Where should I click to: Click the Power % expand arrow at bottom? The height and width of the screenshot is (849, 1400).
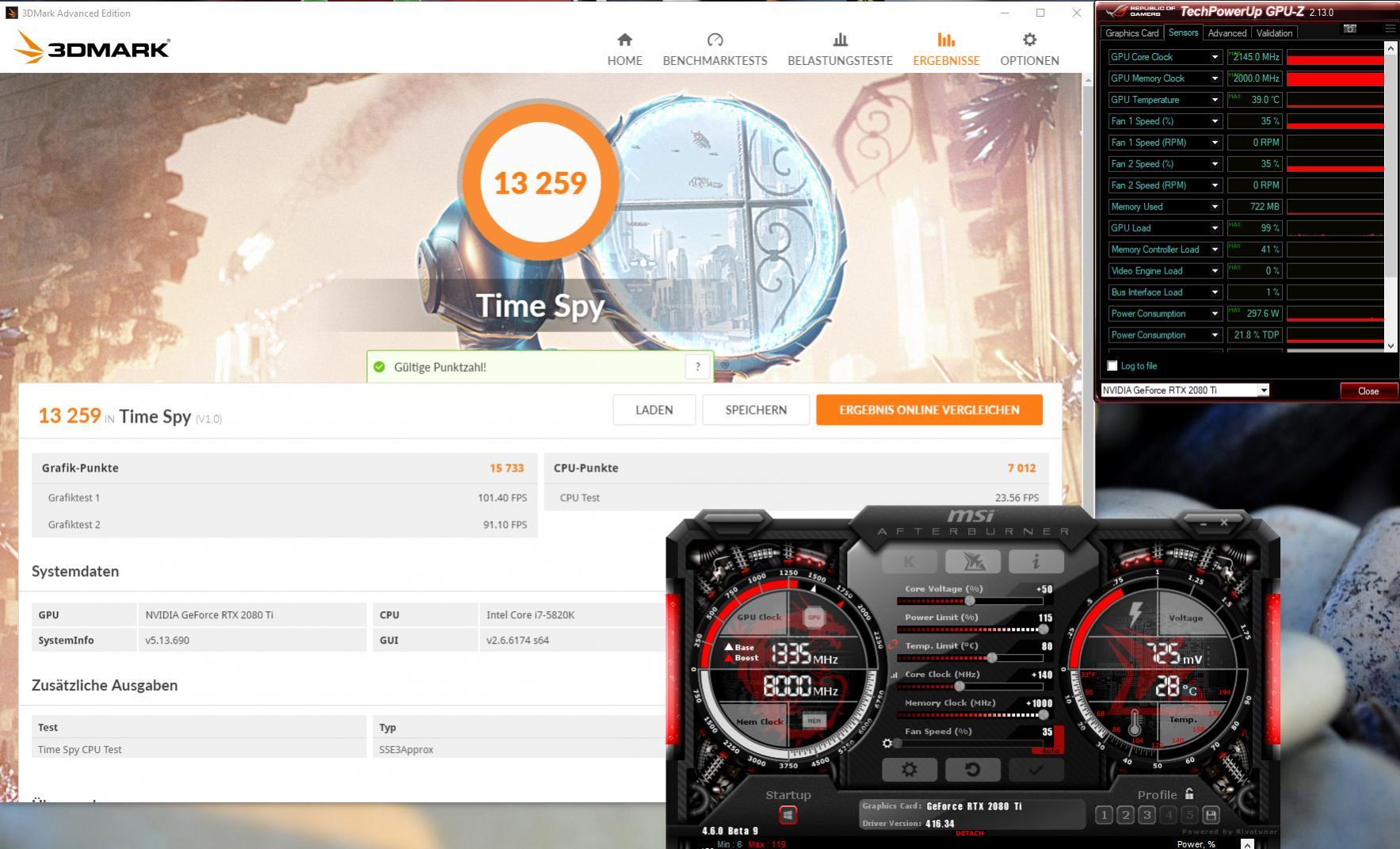tap(1247, 844)
